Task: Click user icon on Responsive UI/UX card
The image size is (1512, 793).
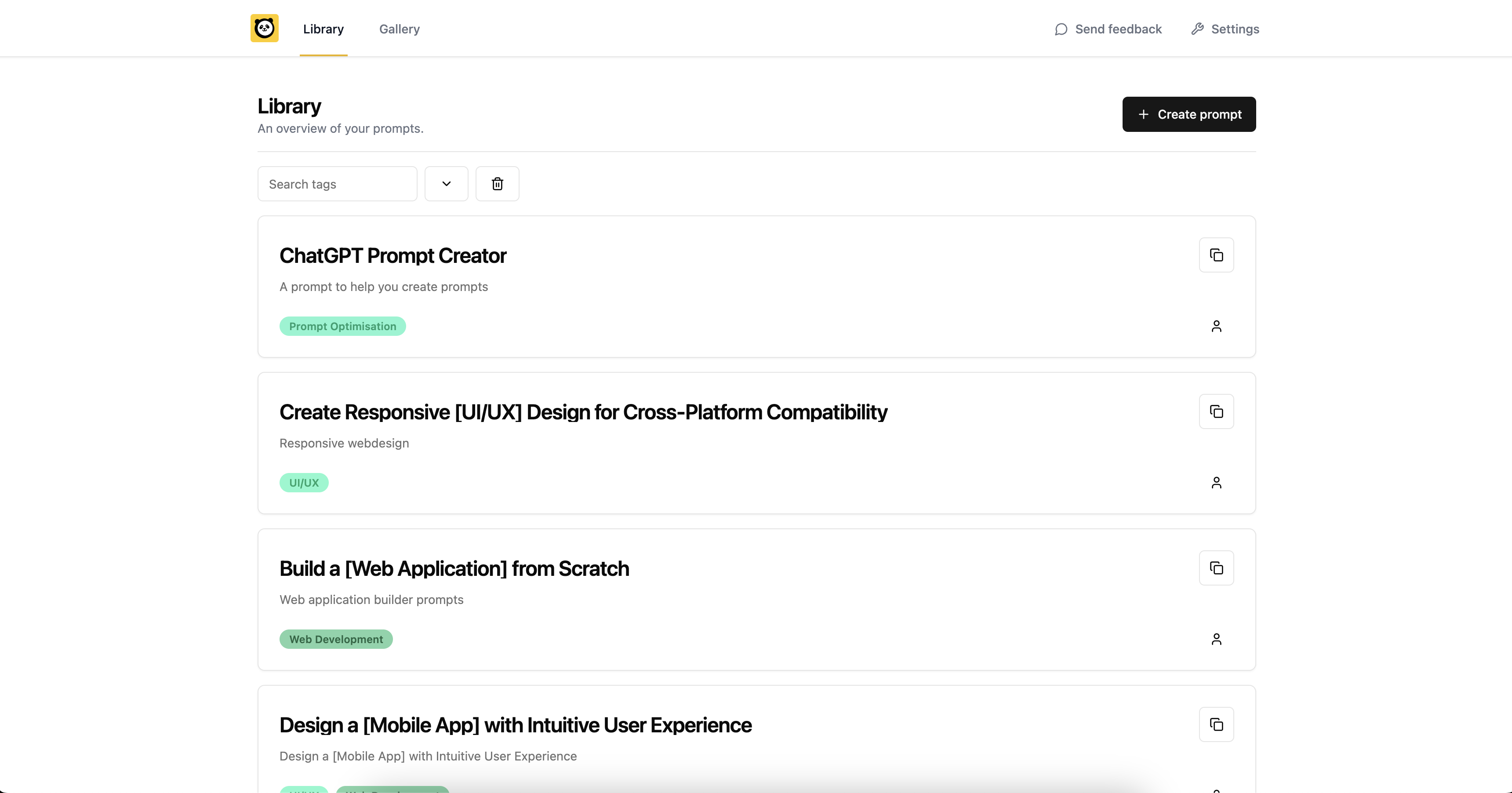Action: (x=1216, y=483)
